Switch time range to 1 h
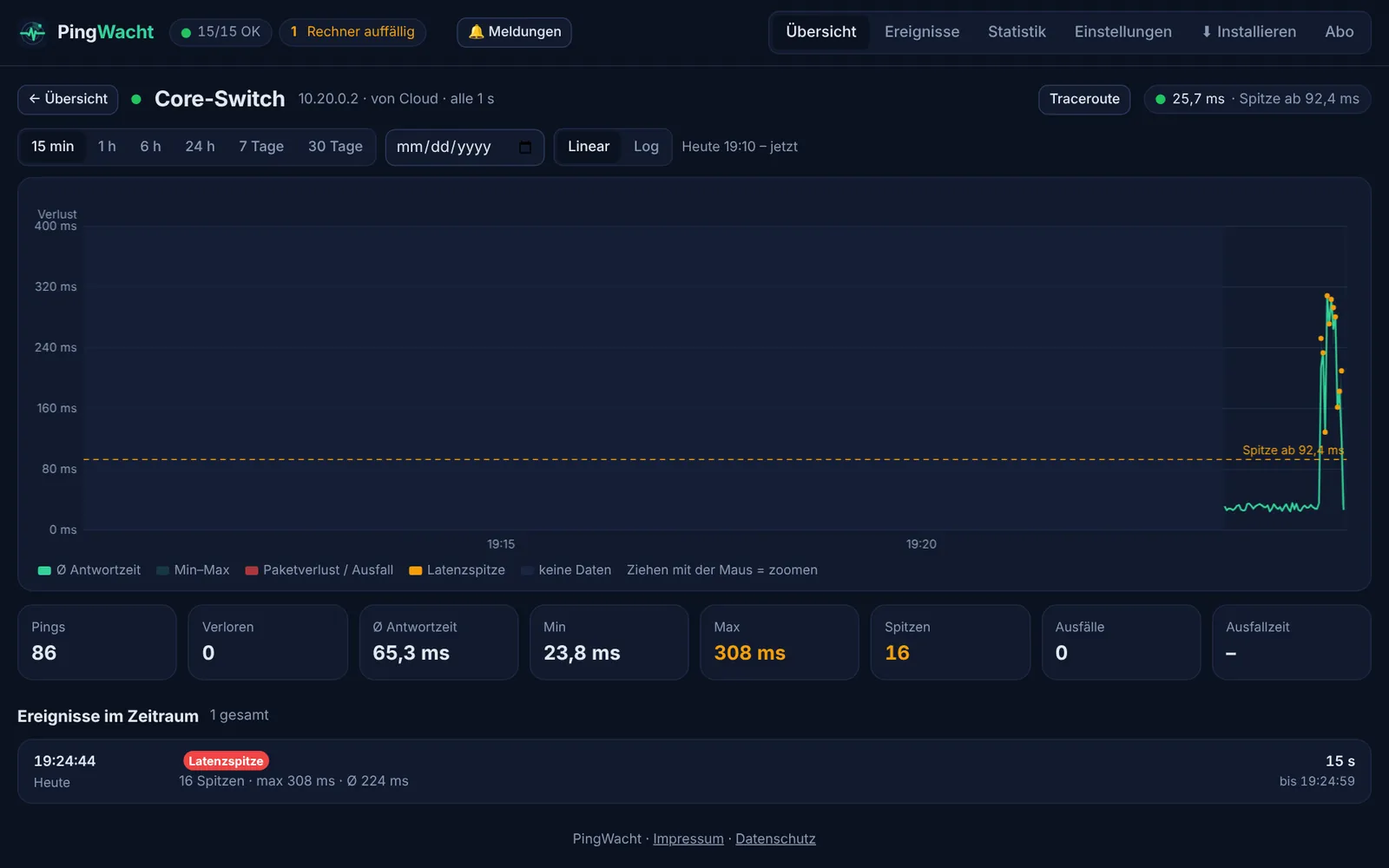Screen dimensions: 1389x868 click(107, 147)
